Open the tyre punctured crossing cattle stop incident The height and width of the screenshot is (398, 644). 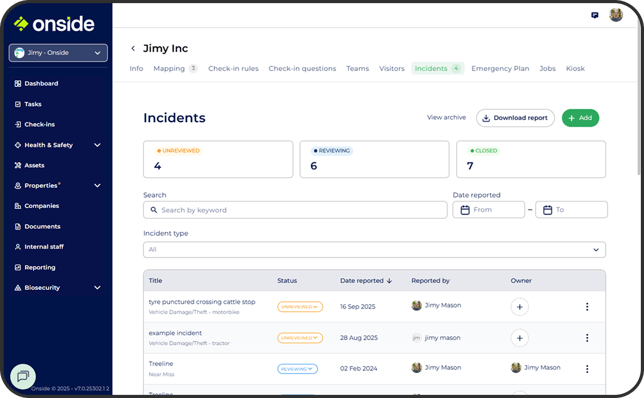tap(202, 302)
